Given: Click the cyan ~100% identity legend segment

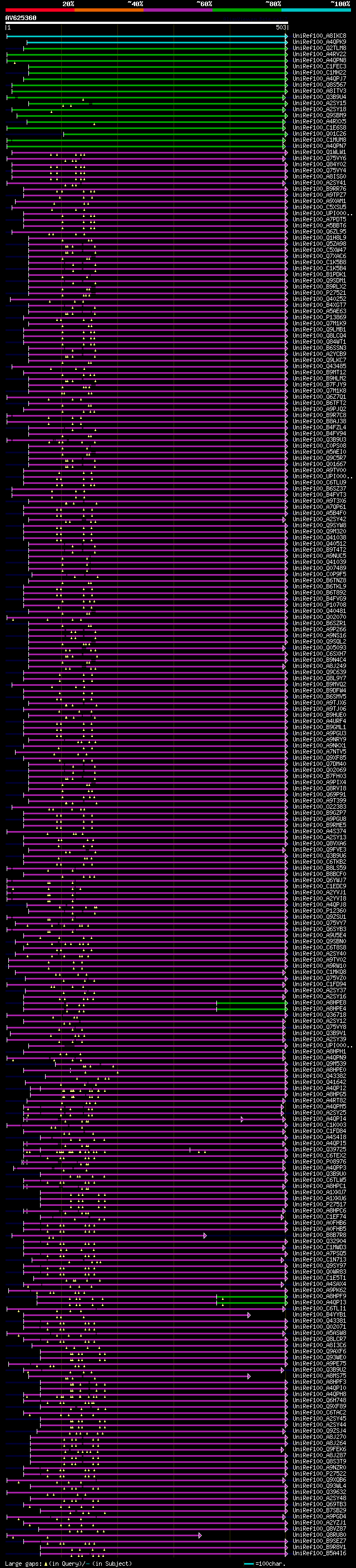Looking at the screenshot, I should (x=316, y=10).
